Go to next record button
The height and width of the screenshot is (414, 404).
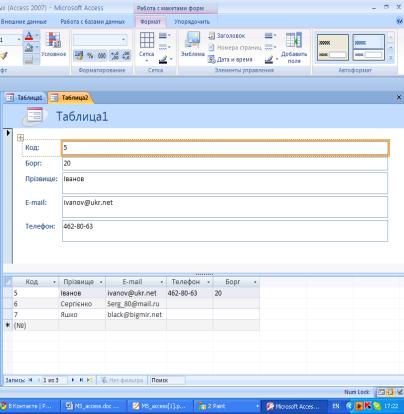pyautogui.click(x=73, y=380)
